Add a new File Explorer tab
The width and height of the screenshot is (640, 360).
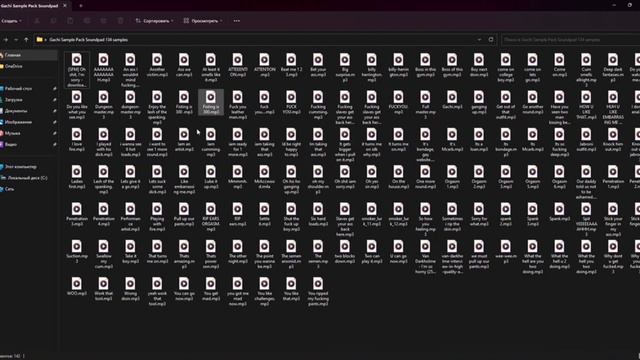[81, 6]
